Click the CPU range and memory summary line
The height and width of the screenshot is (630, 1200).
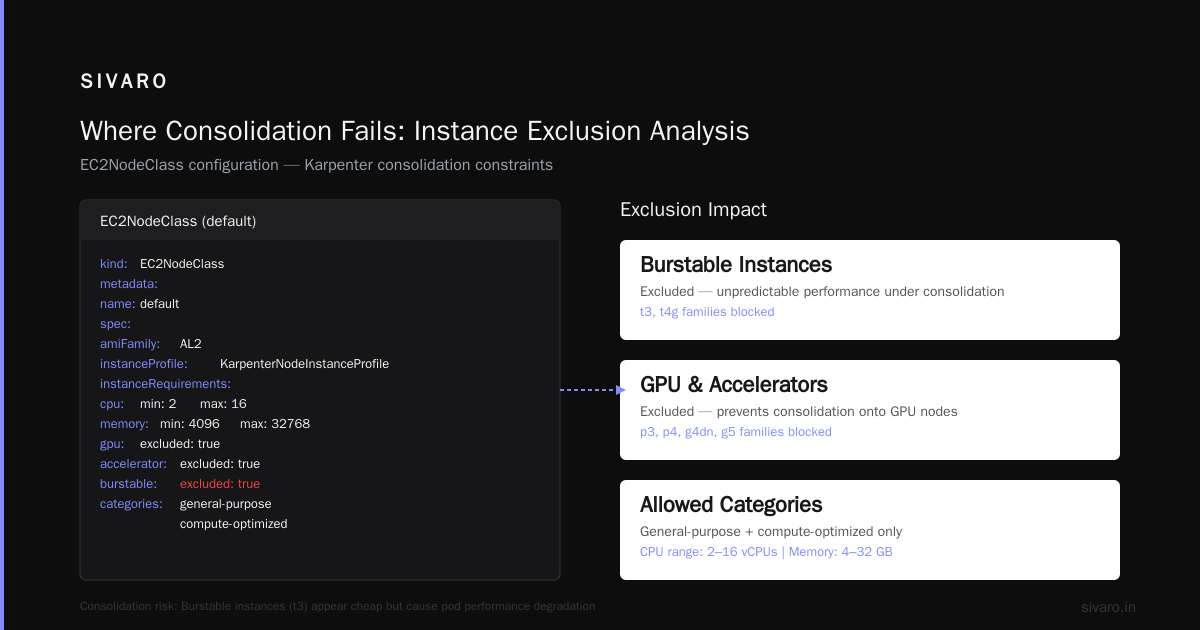(766, 552)
